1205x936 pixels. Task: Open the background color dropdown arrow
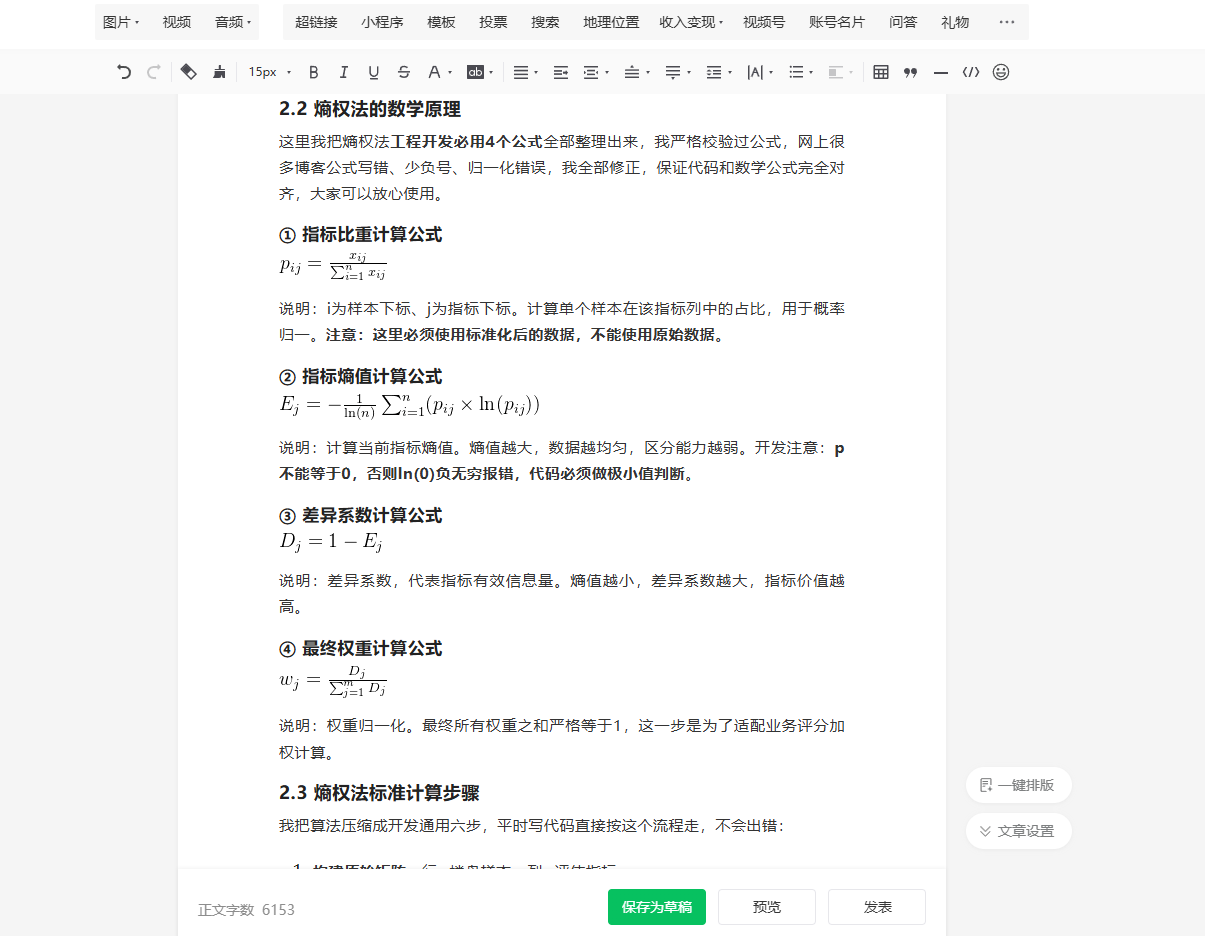point(491,72)
